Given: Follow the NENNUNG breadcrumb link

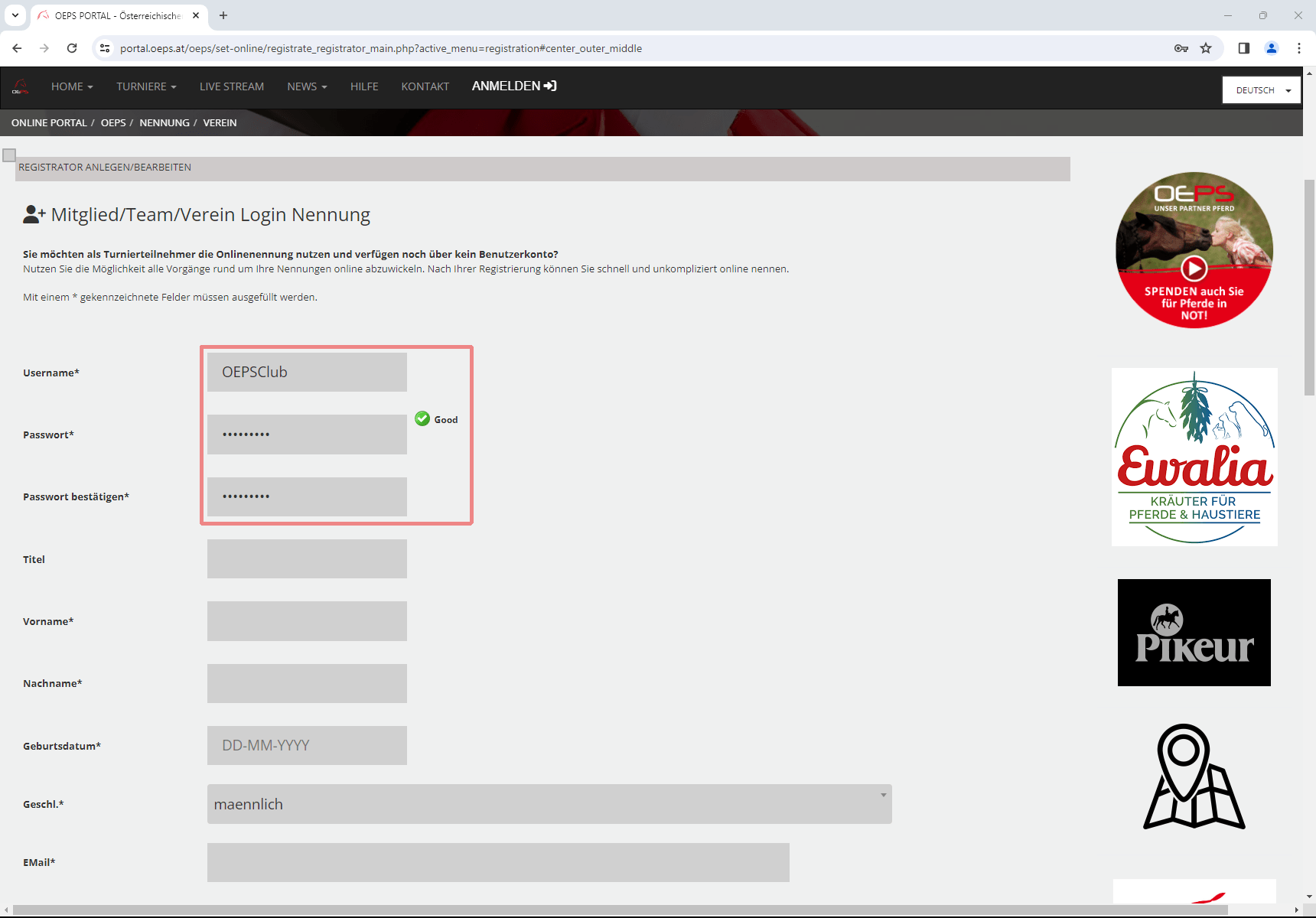Looking at the screenshot, I should (164, 122).
